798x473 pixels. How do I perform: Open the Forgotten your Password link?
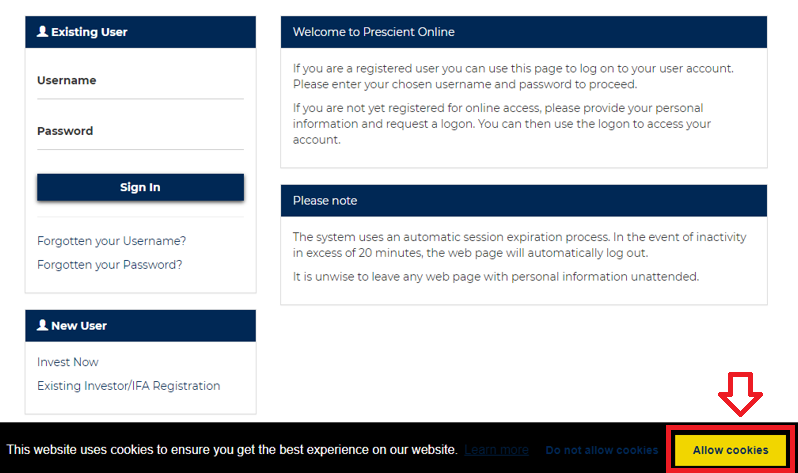pyautogui.click(x=110, y=265)
